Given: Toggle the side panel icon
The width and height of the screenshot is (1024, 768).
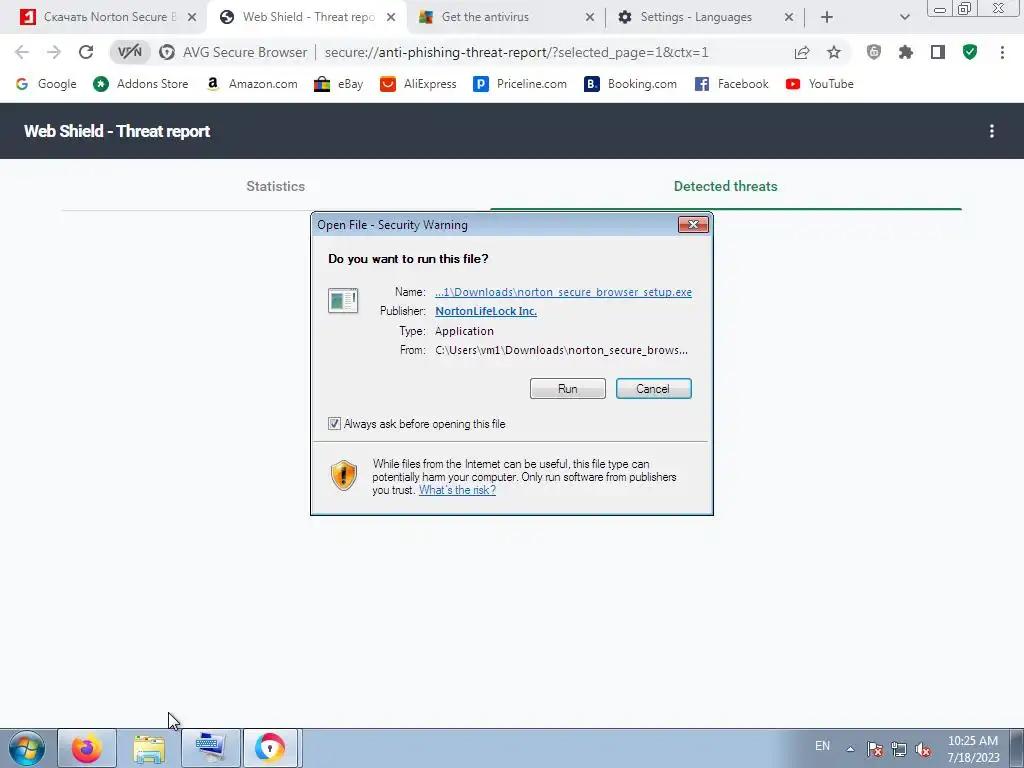Looking at the screenshot, I should [x=938, y=52].
